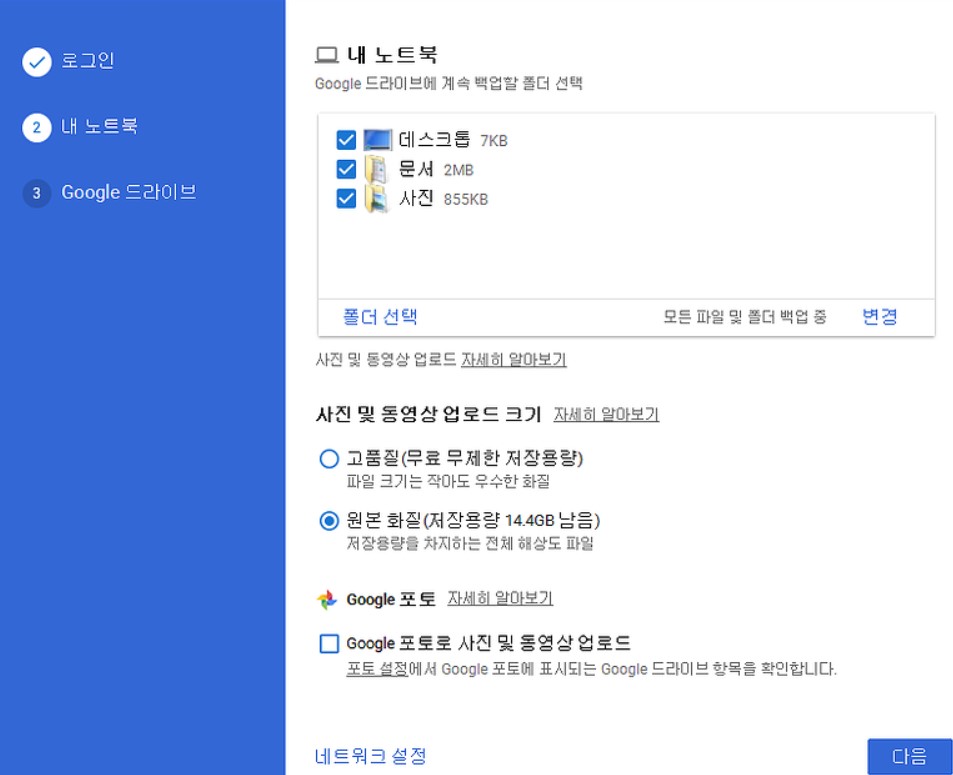
Task: Click the 다음 button
Action: (x=909, y=757)
